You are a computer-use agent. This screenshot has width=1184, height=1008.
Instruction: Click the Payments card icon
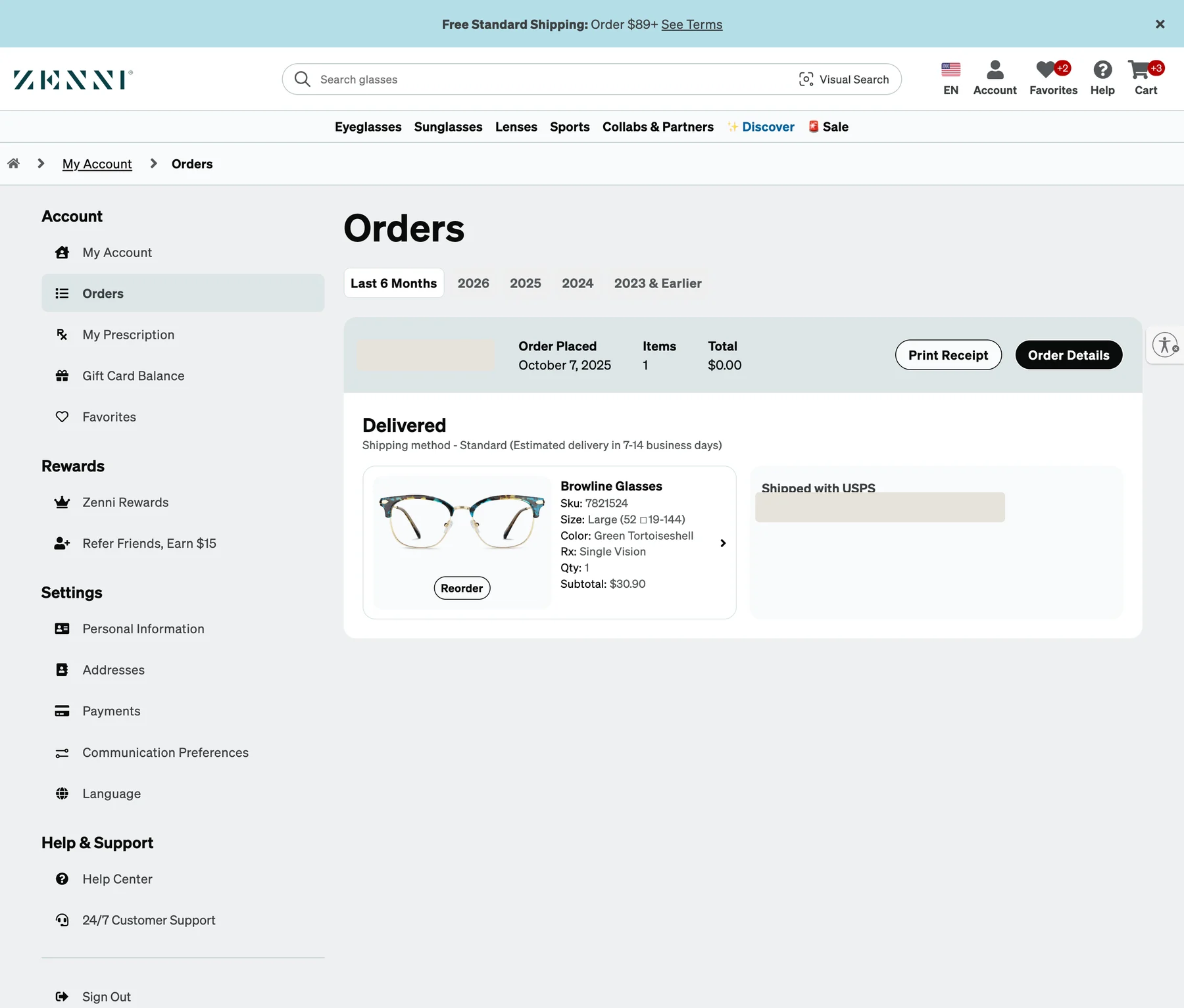click(x=62, y=711)
